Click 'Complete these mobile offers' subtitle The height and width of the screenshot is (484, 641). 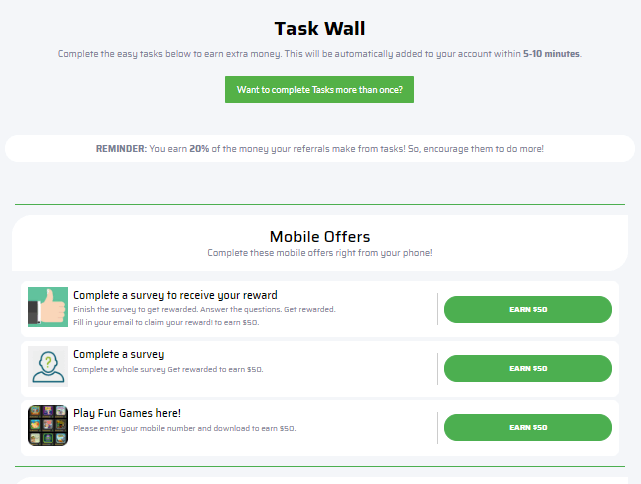320,253
